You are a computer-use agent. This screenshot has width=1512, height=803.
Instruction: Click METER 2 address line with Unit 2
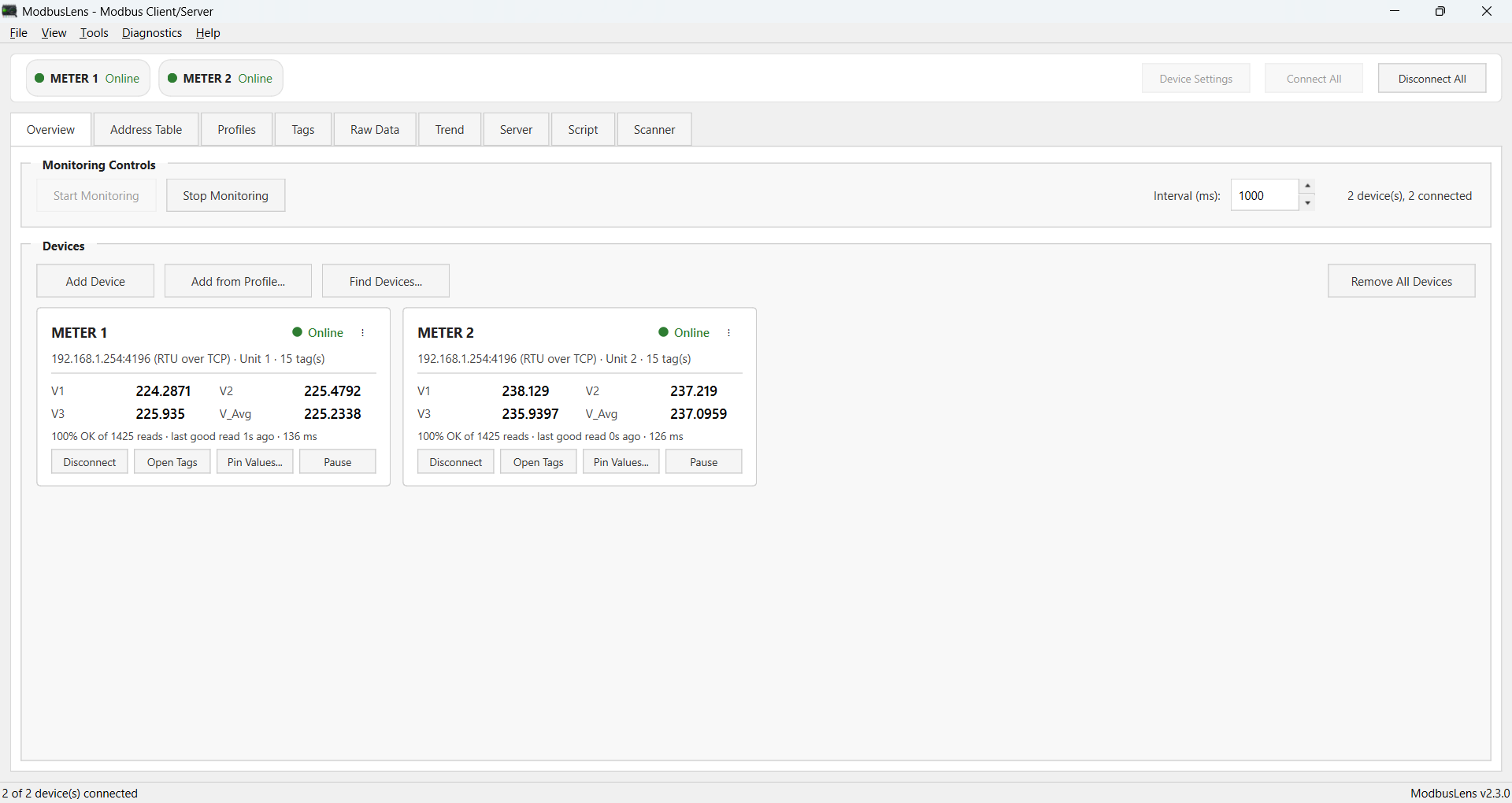(x=554, y=359)
